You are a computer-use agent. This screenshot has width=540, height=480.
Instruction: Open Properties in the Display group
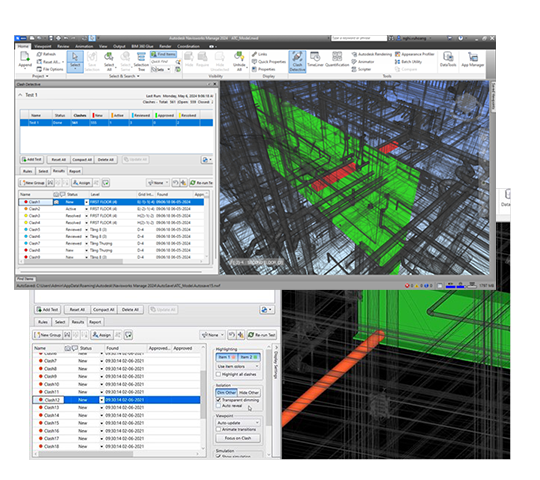[x=264, y=69]
